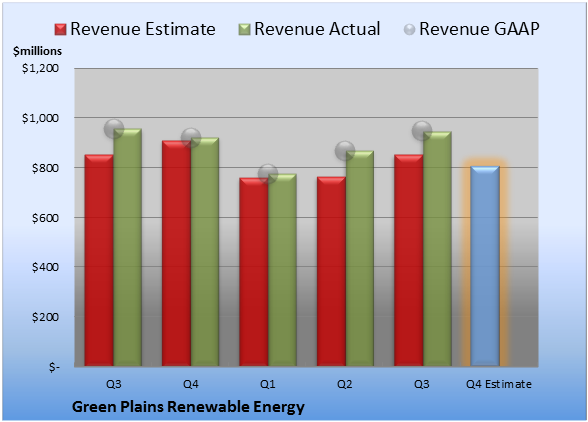Click the 'Q4 Estimate' axis label
The width and height of the screenshot is (588, 422).
point(499,384)
